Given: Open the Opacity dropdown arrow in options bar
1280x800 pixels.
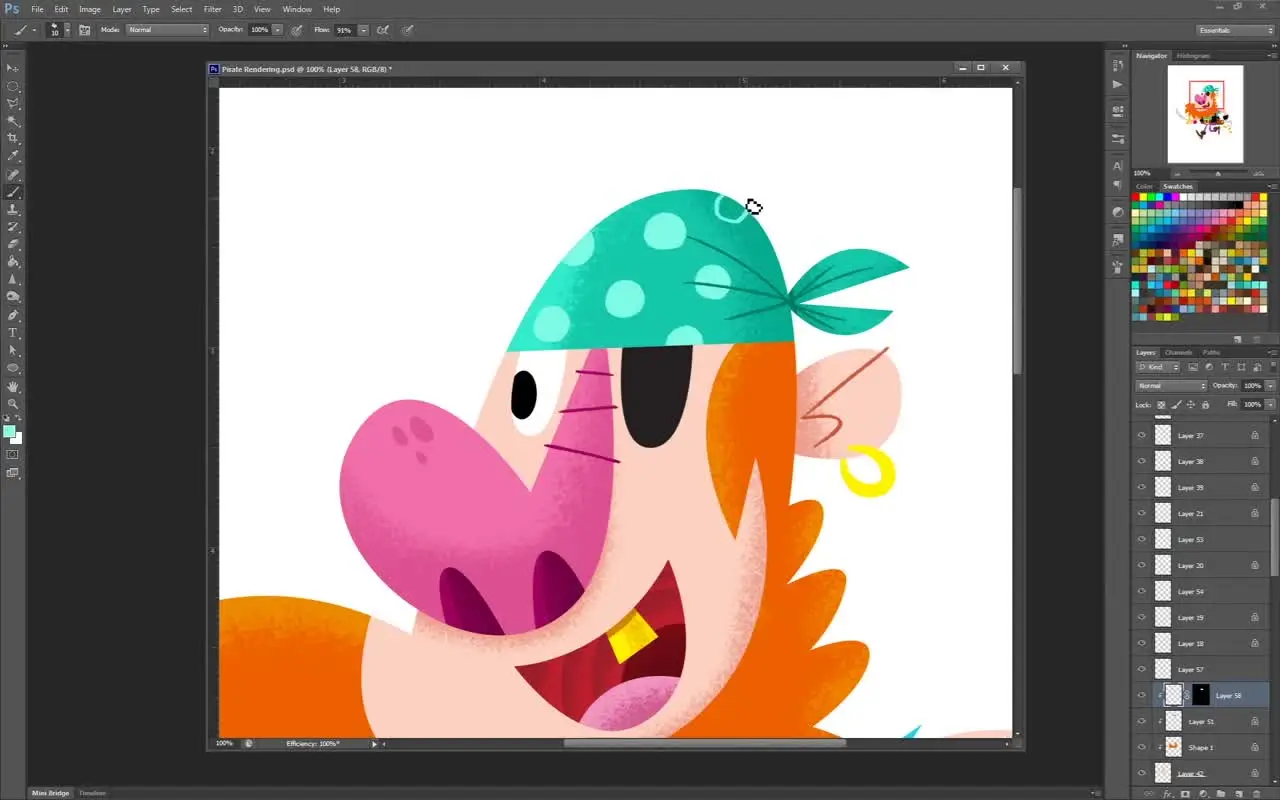Looking at the screenshot, I should click(279, 30).
